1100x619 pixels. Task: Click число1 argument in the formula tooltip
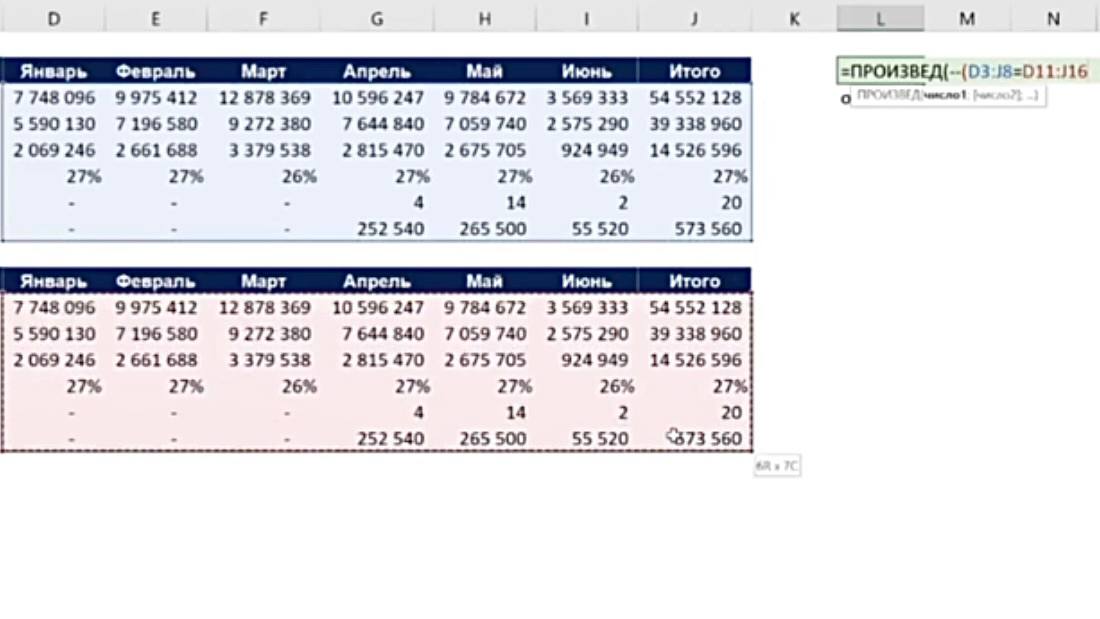tap(946, 95)
